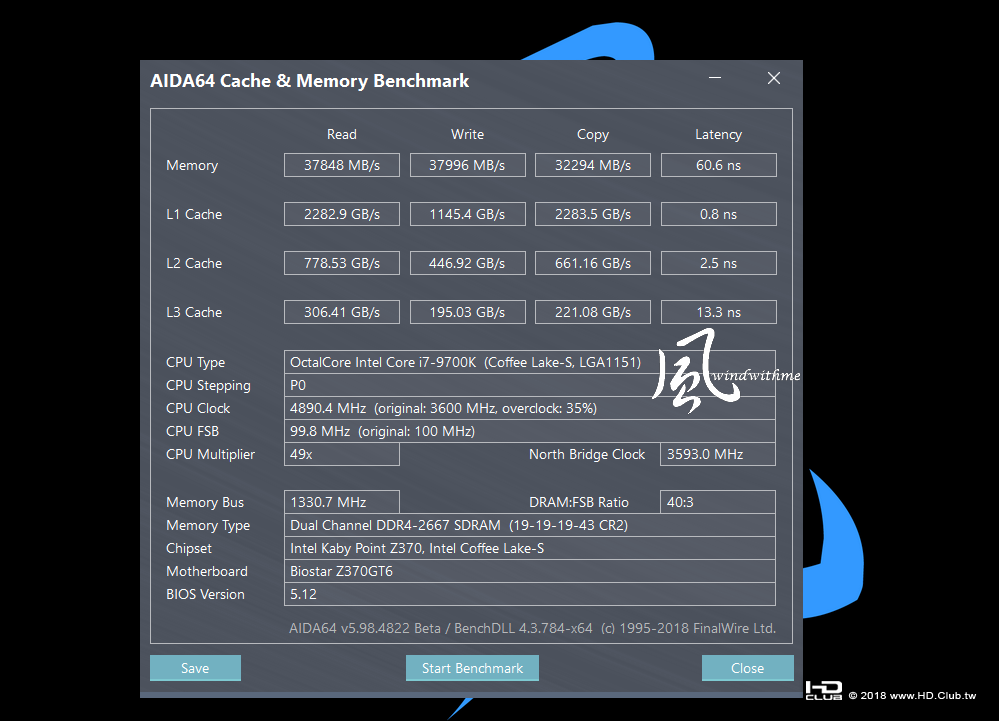The height and width of the screenshot is (721, 999).
Task: Click L2 Cache Write value 446.92 GB/s
Action: [x=467, y=263]
